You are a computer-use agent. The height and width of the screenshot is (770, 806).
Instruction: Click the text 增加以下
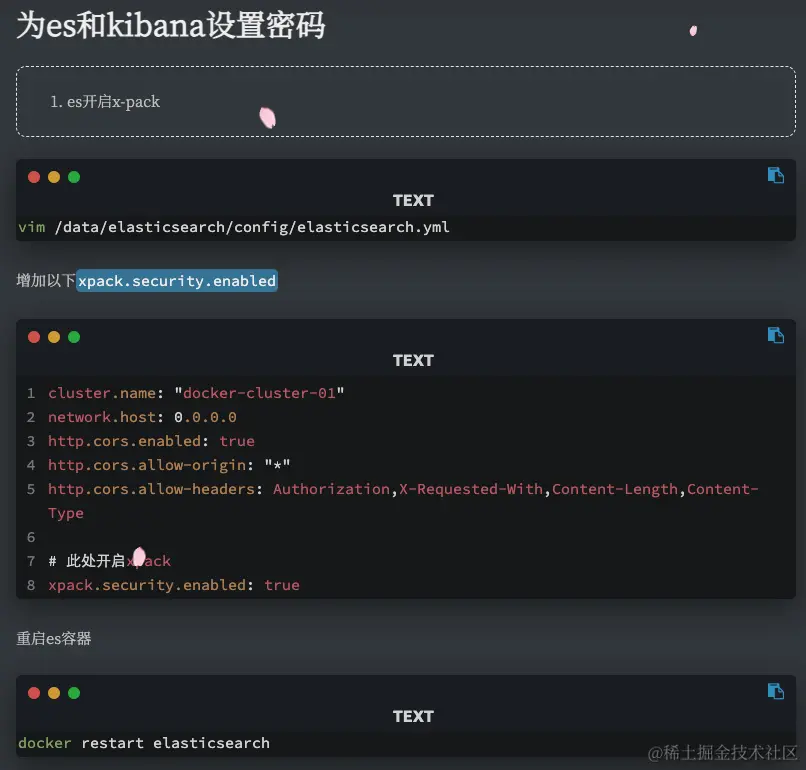[x=46, y=281]
